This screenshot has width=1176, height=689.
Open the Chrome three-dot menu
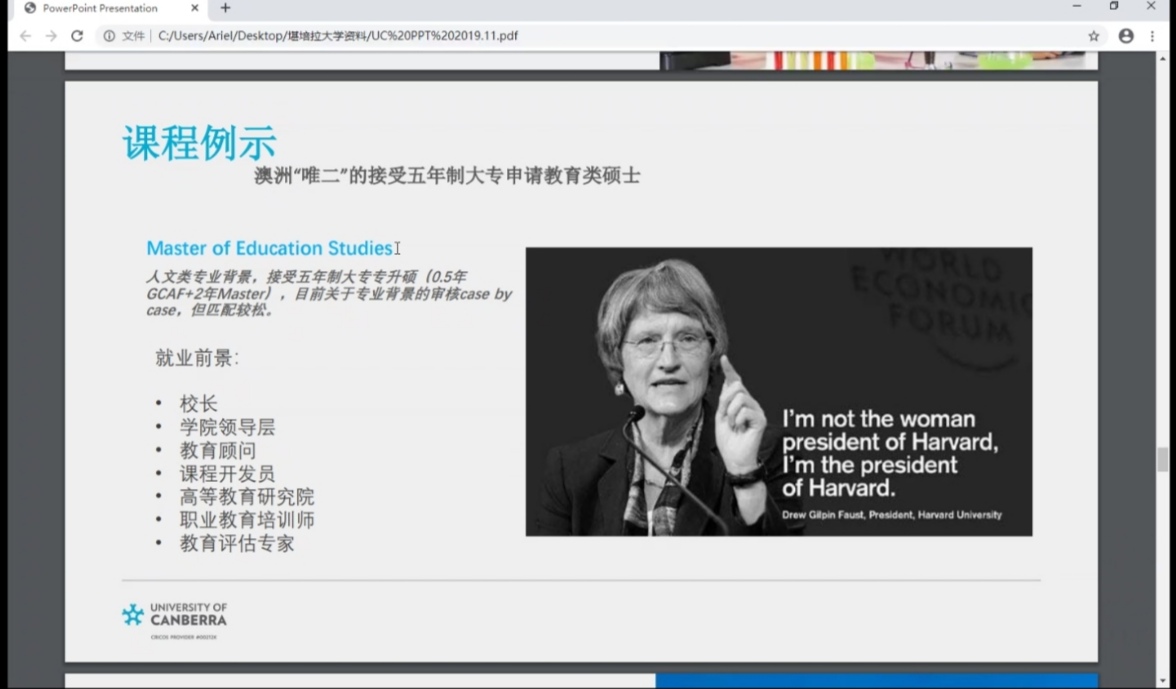click(x=1153, y=36)
